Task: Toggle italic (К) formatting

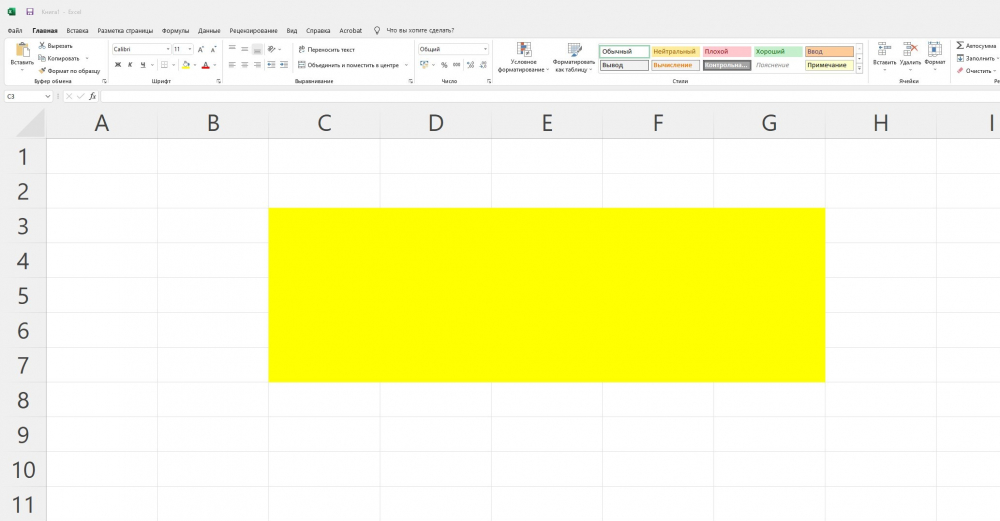Action: (129, 65)
